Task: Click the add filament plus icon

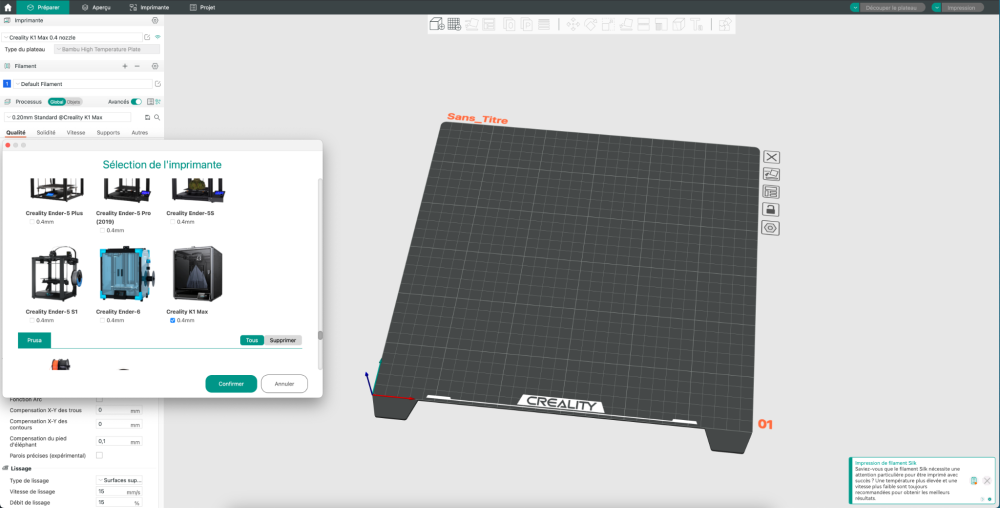Action: 124,66
